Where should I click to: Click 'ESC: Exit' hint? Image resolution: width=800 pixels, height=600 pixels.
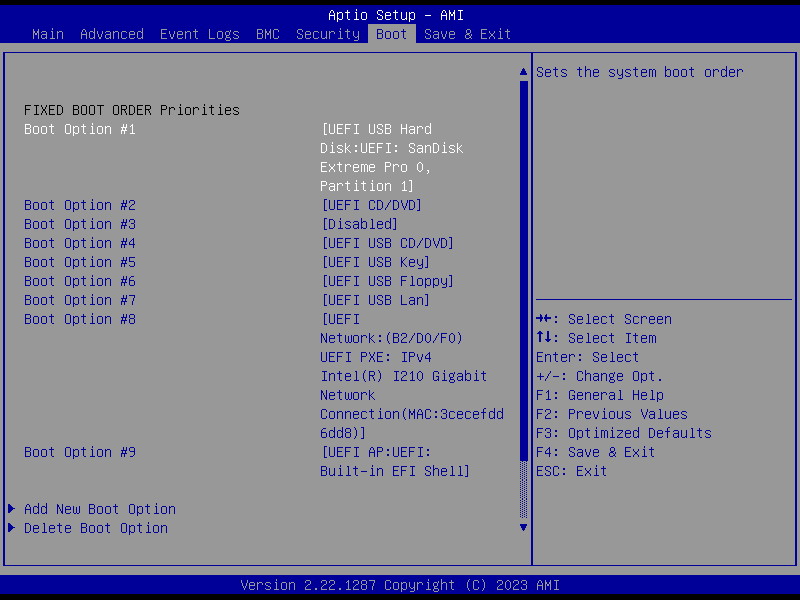(571, 471)
